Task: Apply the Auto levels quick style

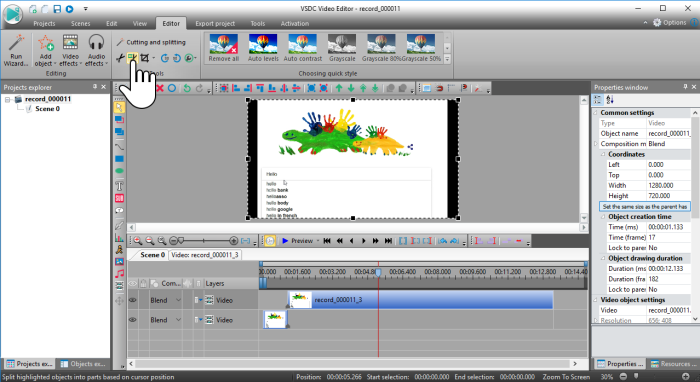Action: [263, 48]
